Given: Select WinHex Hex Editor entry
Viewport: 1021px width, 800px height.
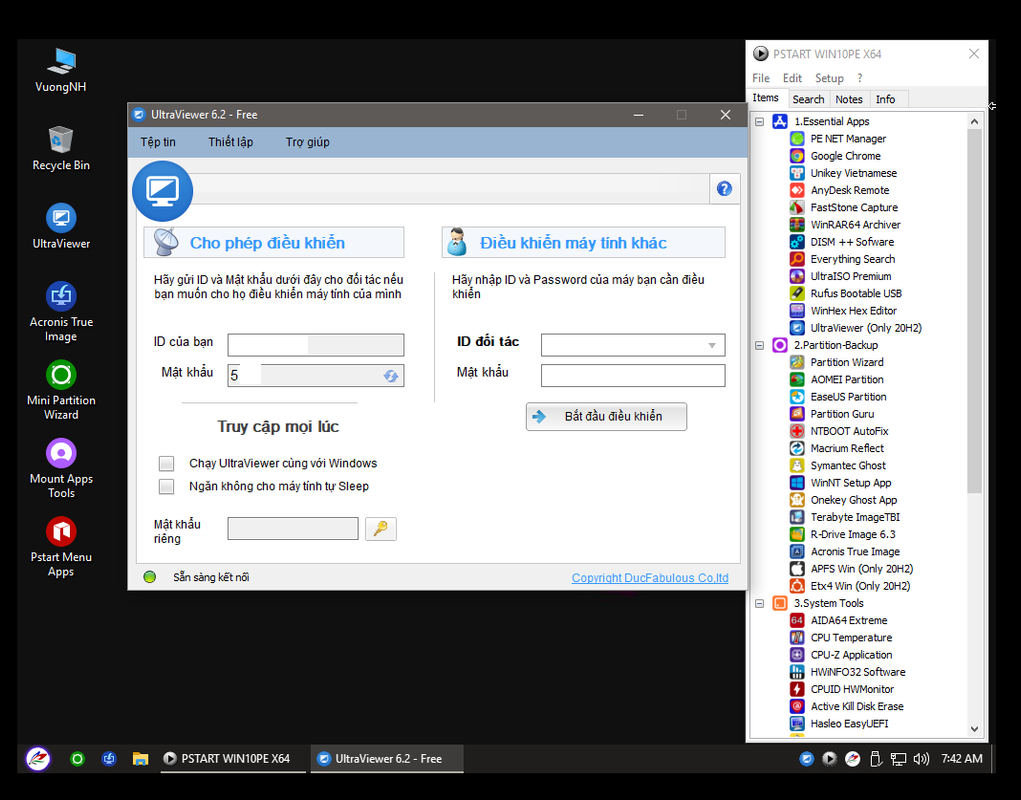Looking at the screenshot, I should [853, 310].
